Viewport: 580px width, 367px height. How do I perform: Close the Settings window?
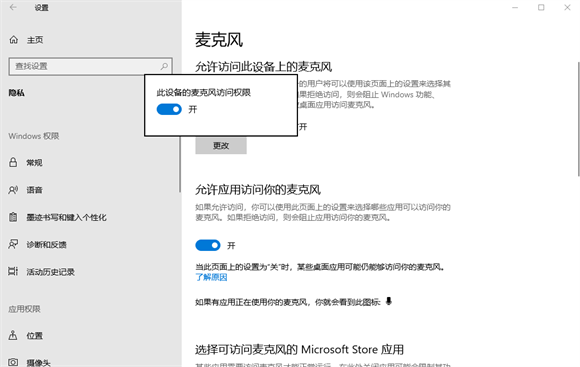(567, 7)
